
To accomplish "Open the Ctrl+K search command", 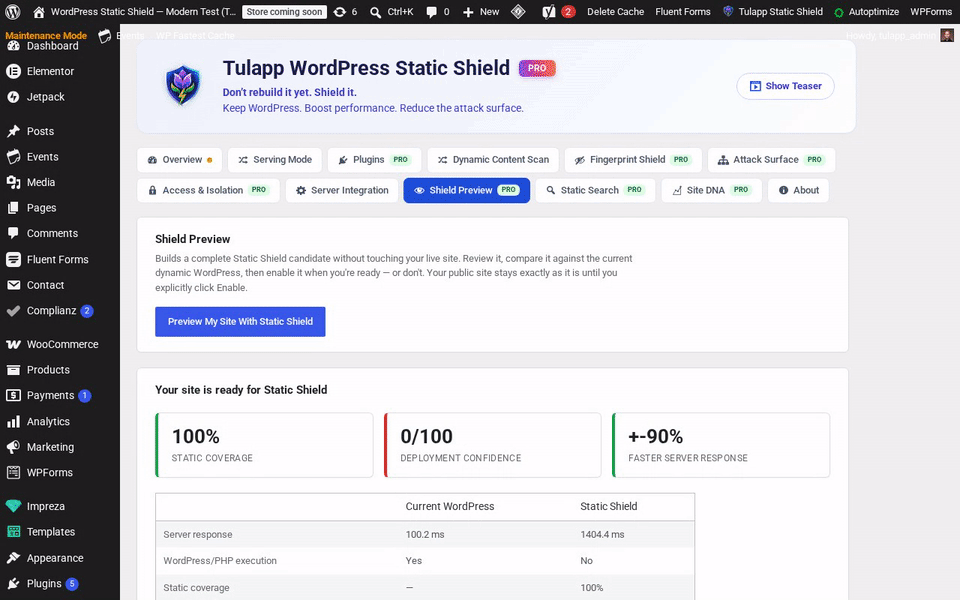I will tap(392, 12).
